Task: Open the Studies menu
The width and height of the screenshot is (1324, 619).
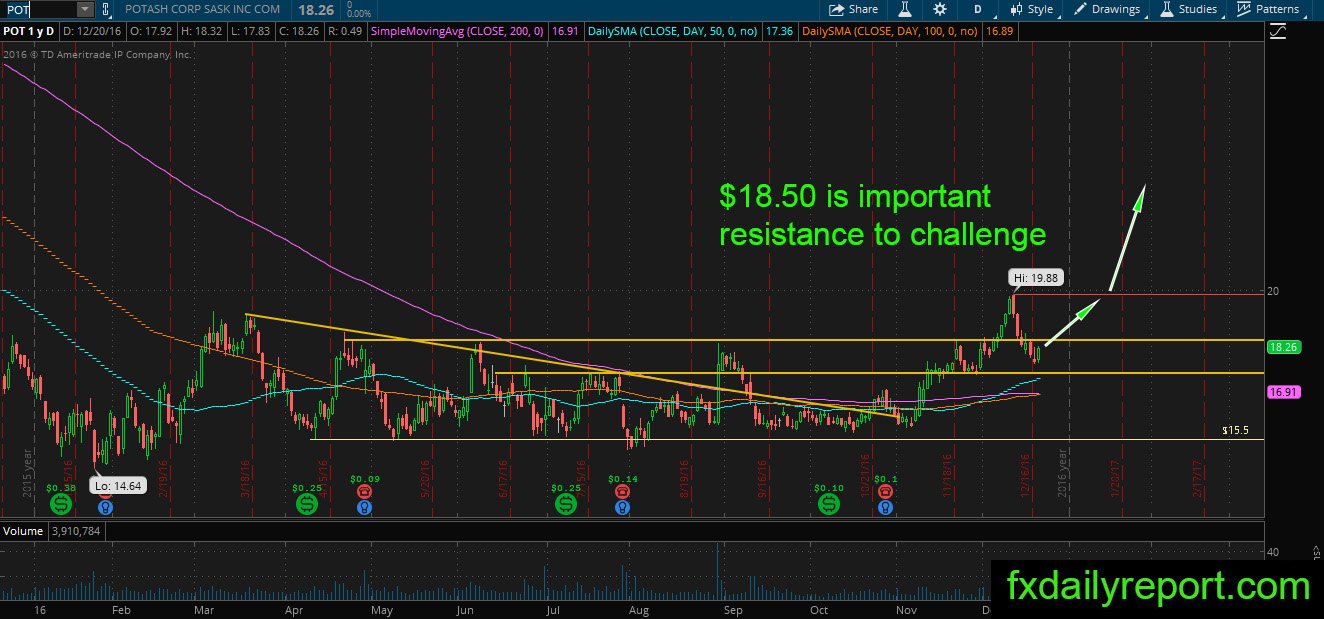Action: [x=1188, y=9]
